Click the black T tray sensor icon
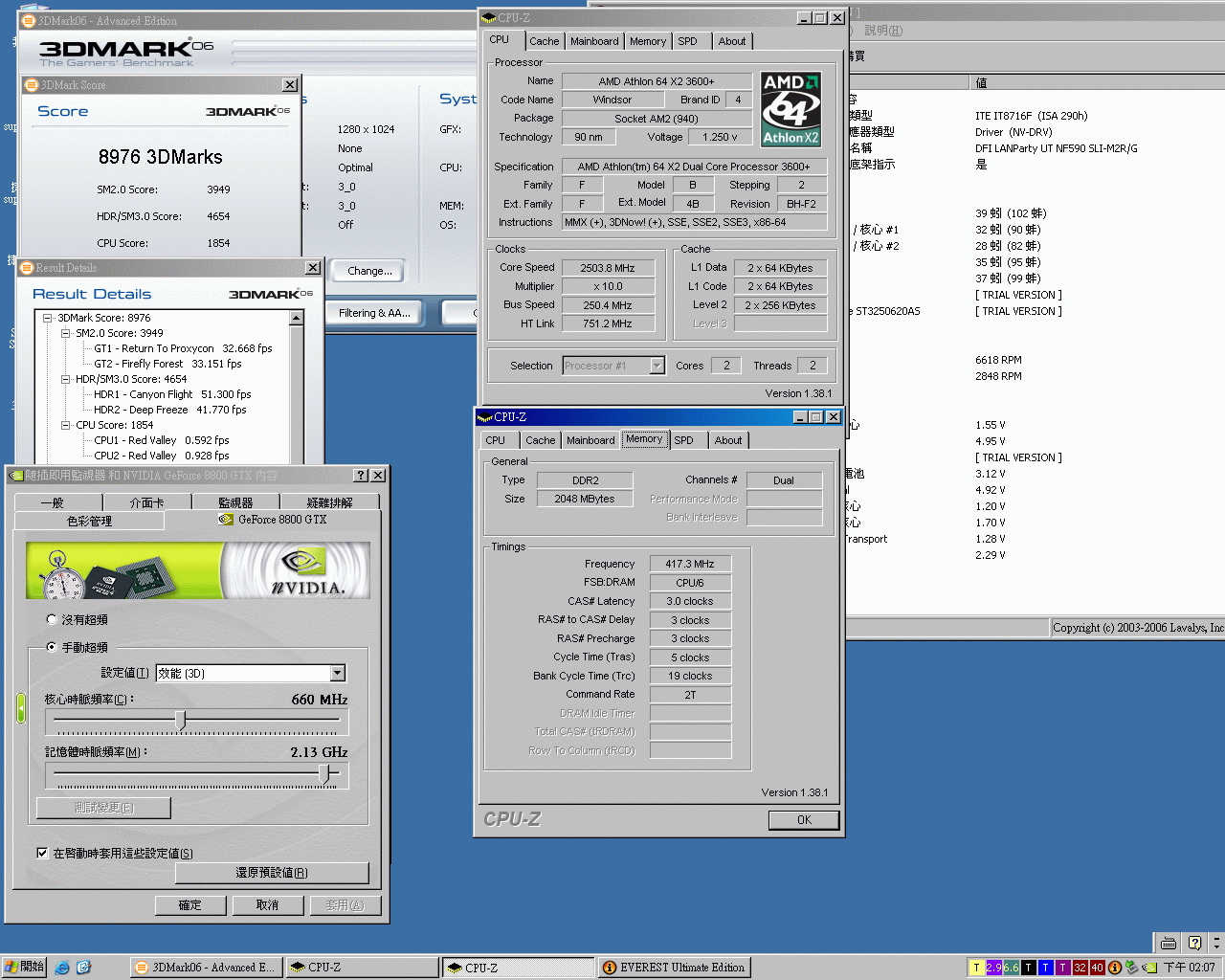Screen dimensions: 1225x980 pos(1028,968)
